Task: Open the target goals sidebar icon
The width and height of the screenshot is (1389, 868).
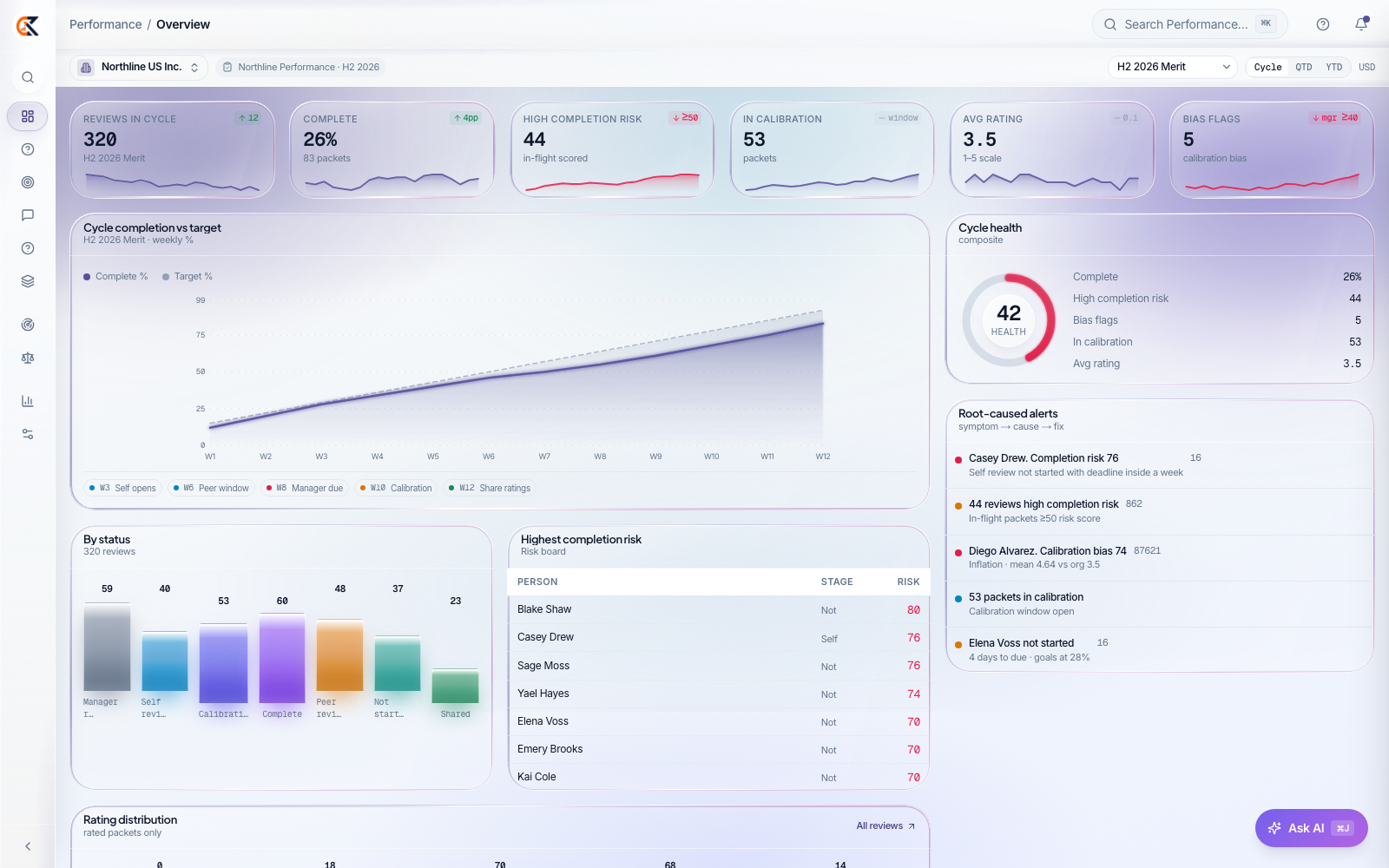Action: tap(28, 182)
